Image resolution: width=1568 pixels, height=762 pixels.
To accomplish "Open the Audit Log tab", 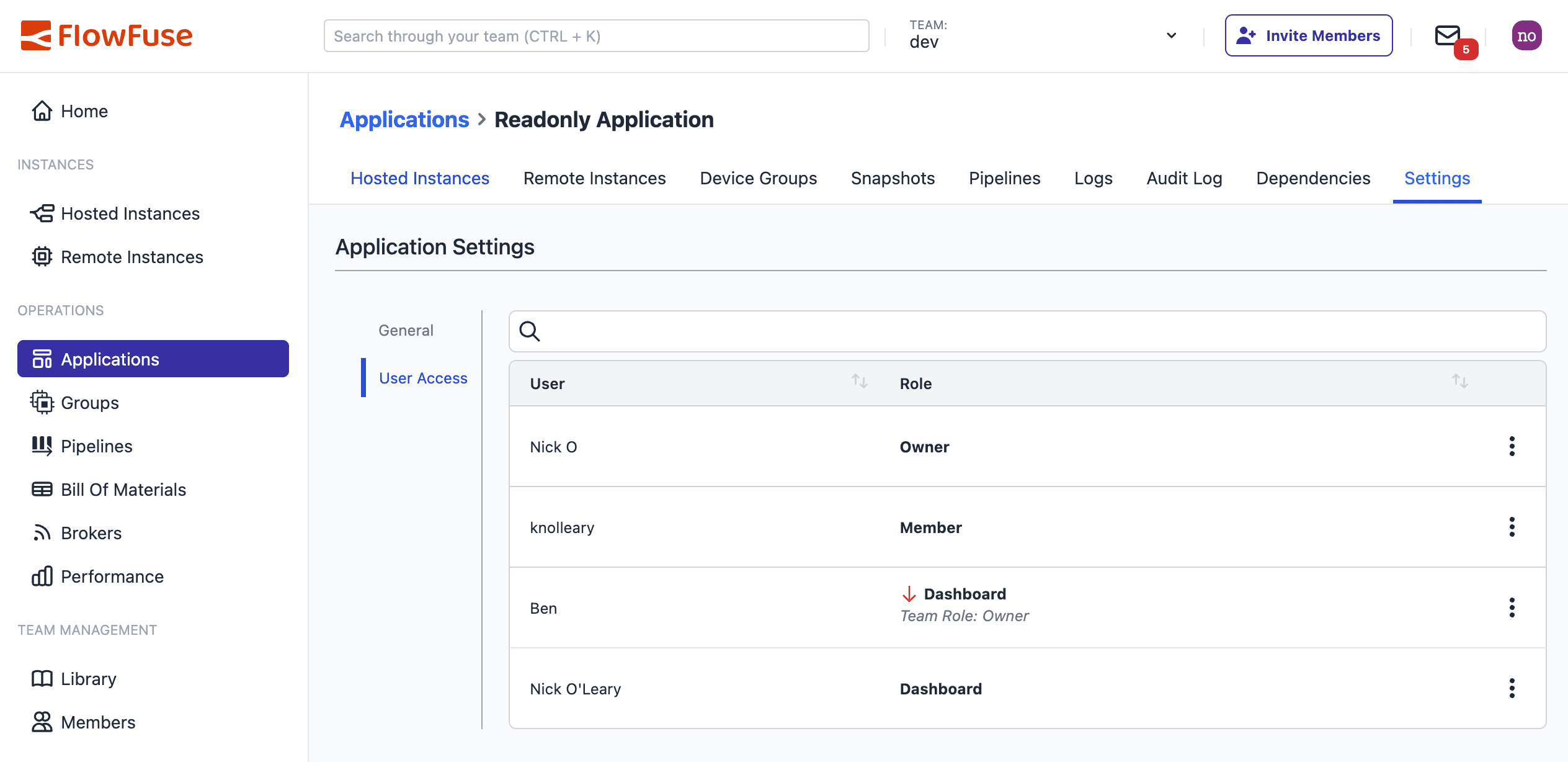I will (x=1183, y=178).
